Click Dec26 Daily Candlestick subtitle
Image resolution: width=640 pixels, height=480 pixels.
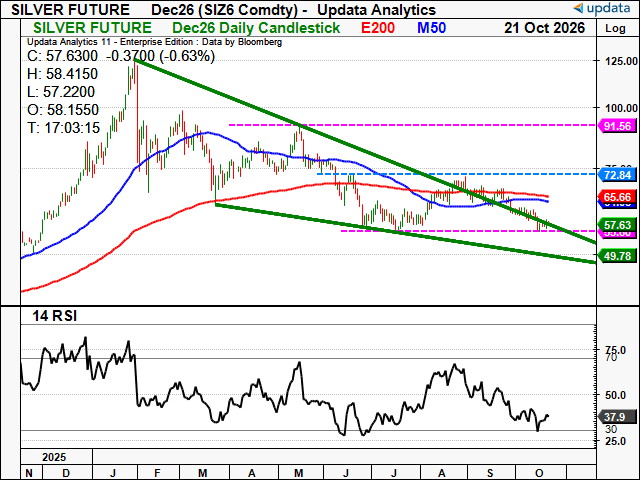coord(256,28)
